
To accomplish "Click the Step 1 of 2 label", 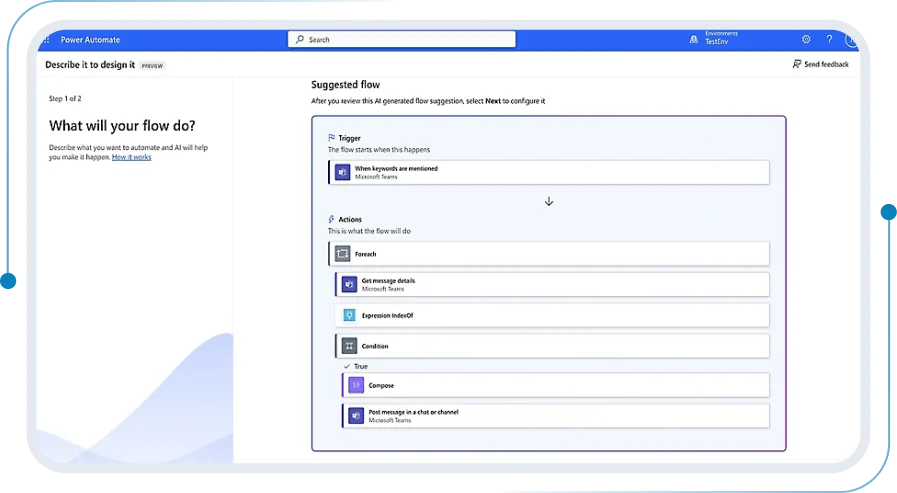I will click(65, 98).
